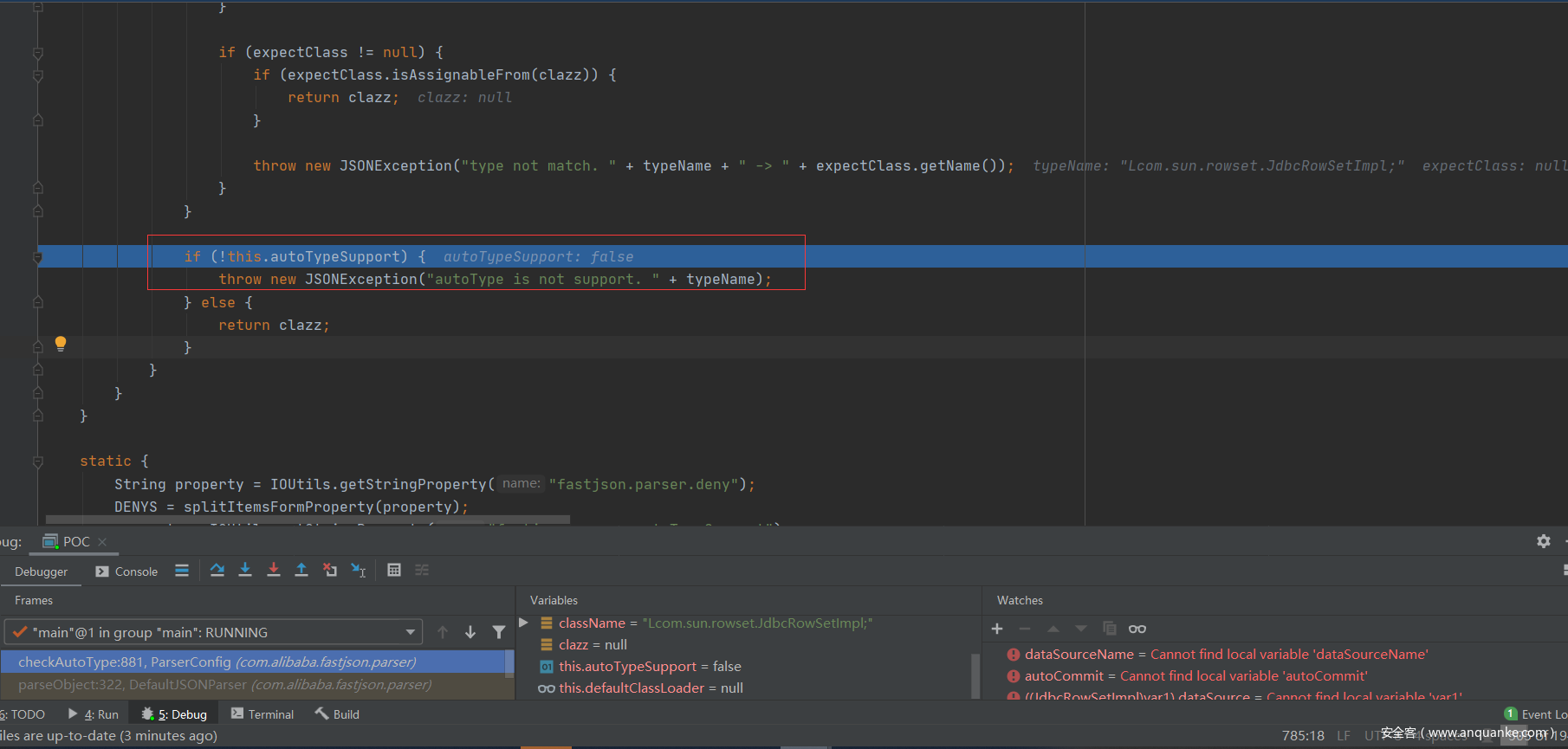Toggle the frames filter funnel icon
The image size is (1568, 749).
[499, 632]
